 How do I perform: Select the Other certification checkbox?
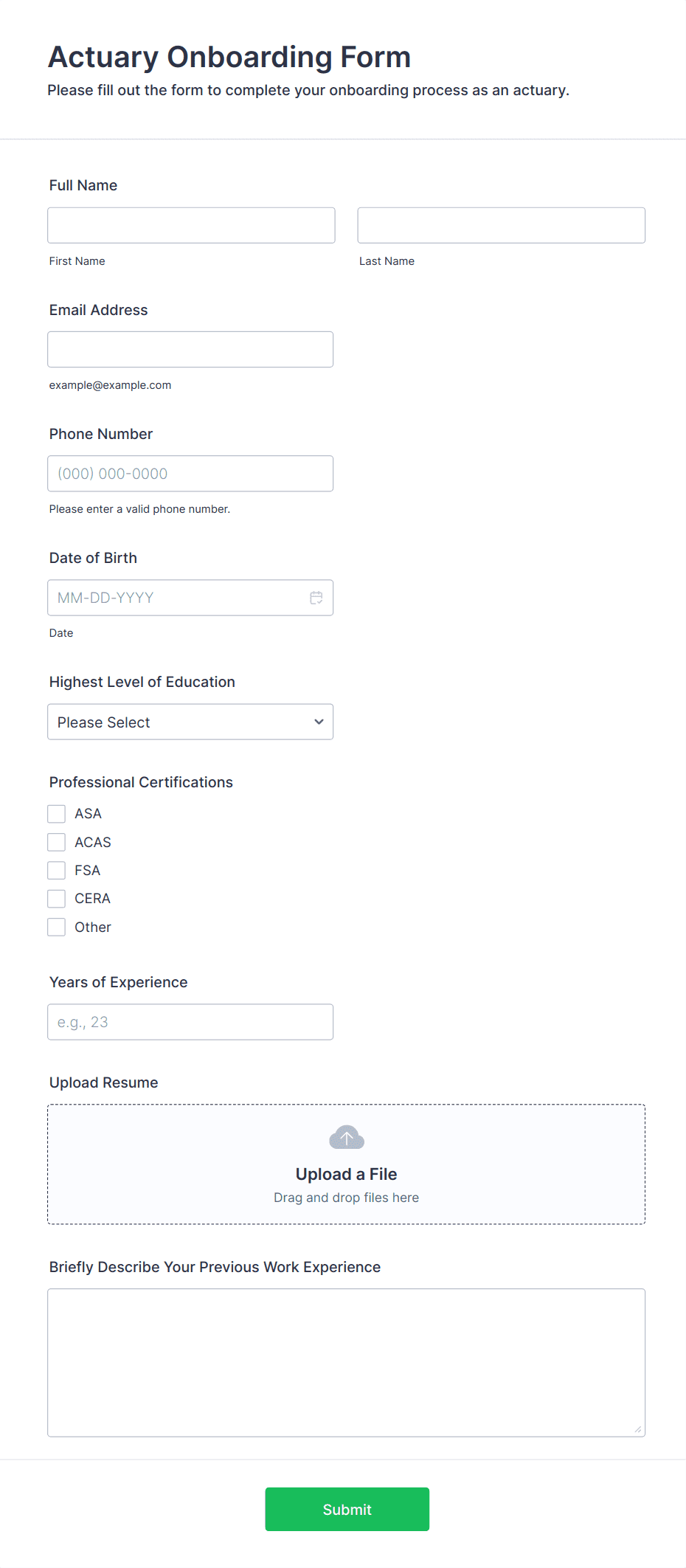click(x=57, y=927)
